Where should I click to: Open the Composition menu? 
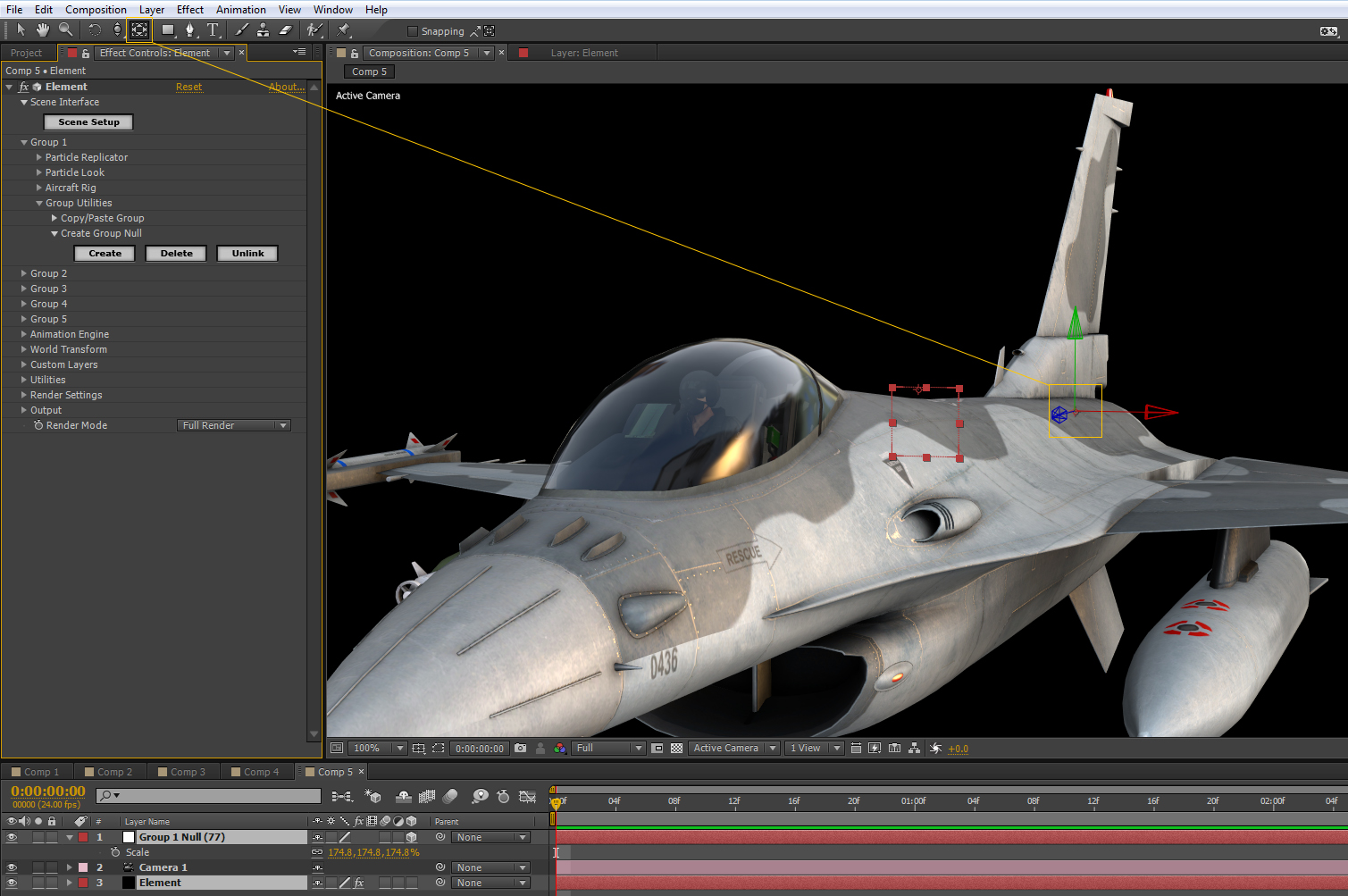pyautogui.click(x=96, y=10)
